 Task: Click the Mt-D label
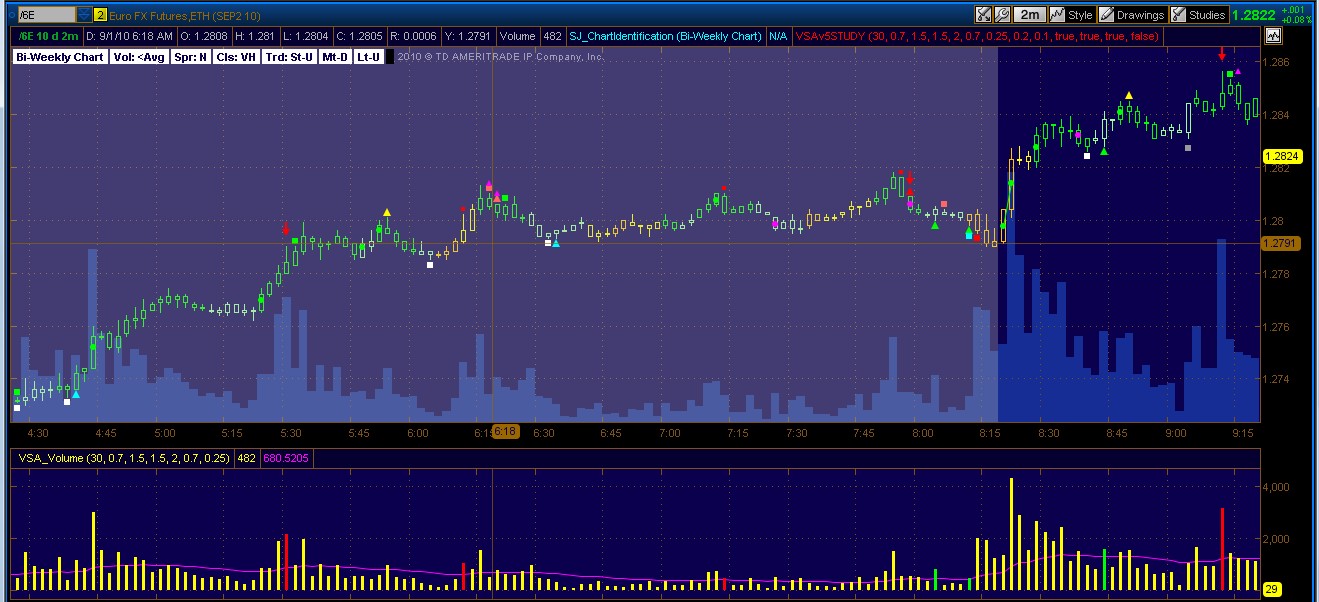pyautogui.click(x=335, y=57)
